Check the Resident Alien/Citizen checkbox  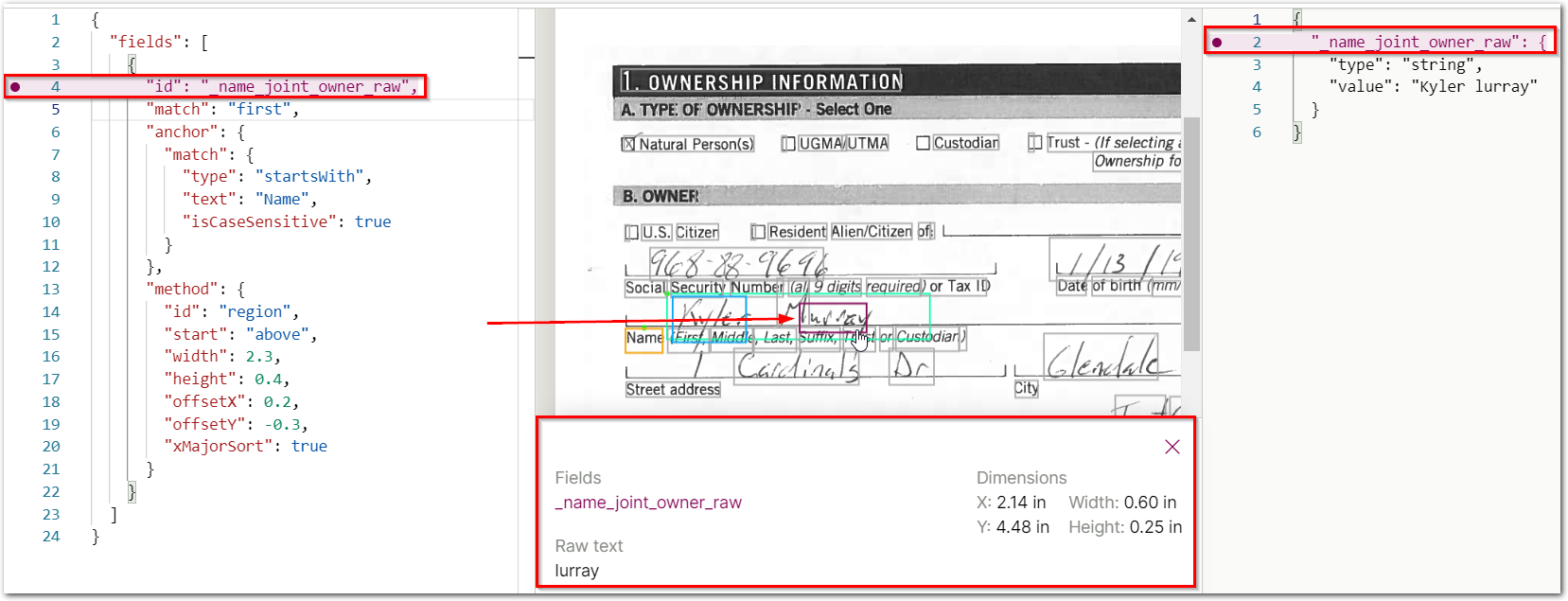tap(758, 232)
